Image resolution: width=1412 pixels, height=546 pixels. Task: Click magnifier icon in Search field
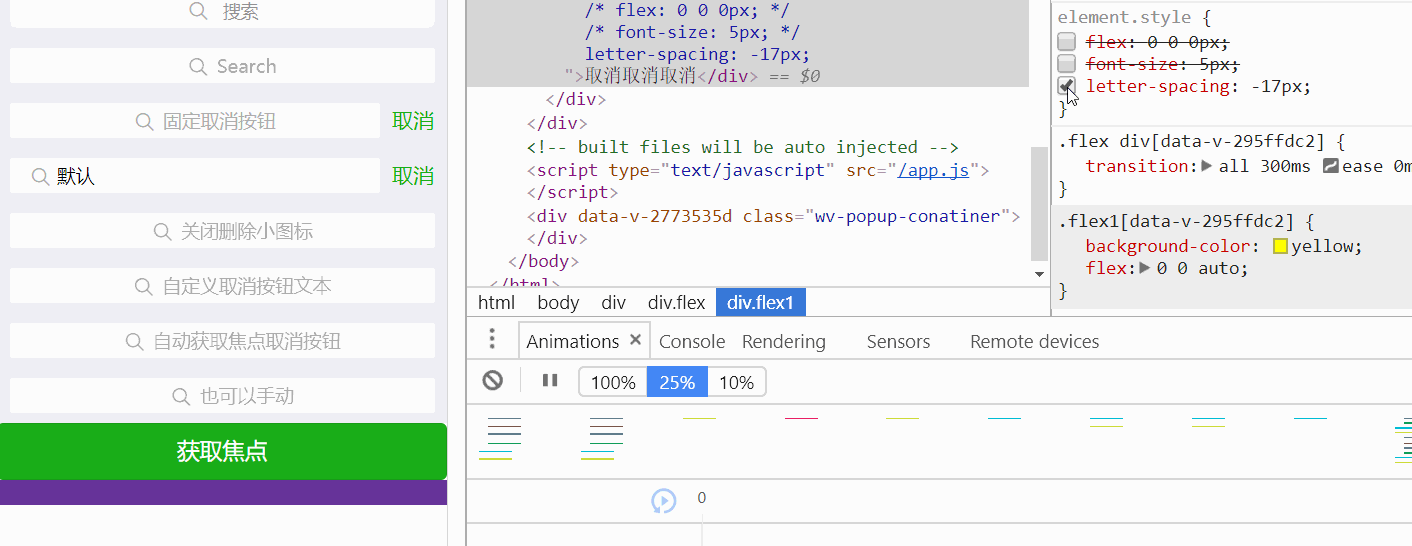point(198,66)
